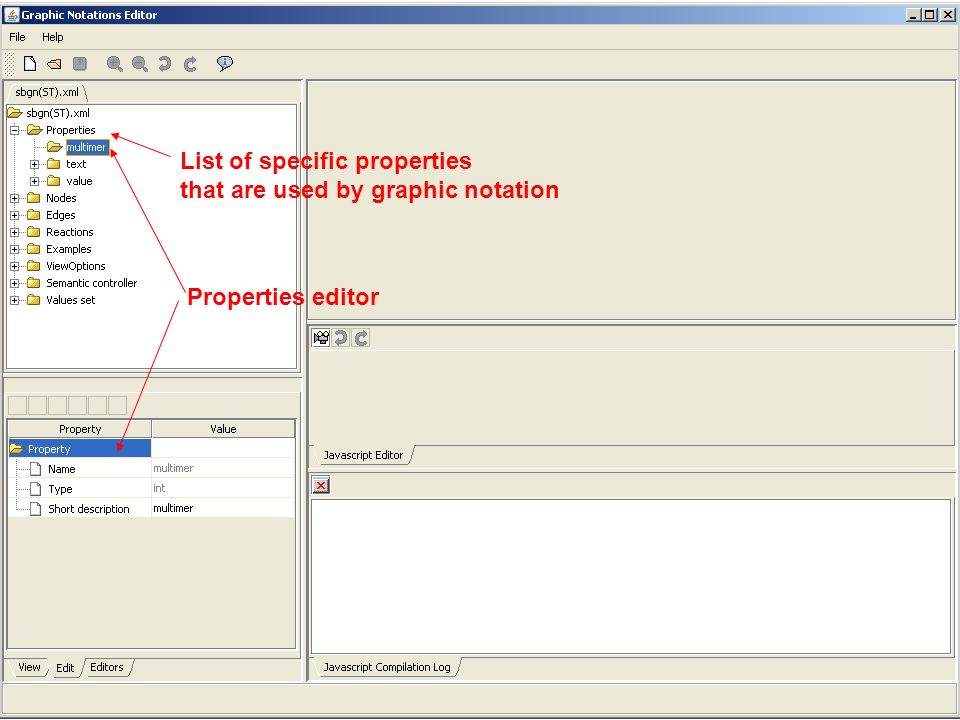Click the Name row document icon

point(36,469)
